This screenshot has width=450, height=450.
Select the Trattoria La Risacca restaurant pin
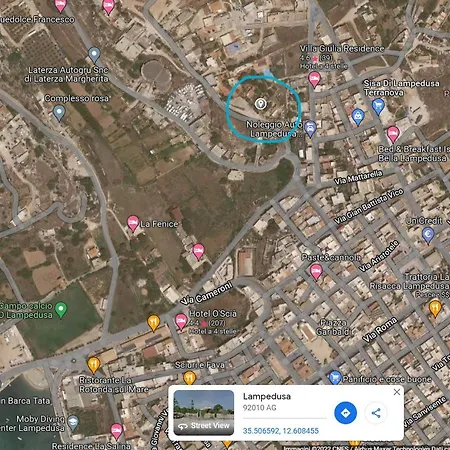coord(435,308)
